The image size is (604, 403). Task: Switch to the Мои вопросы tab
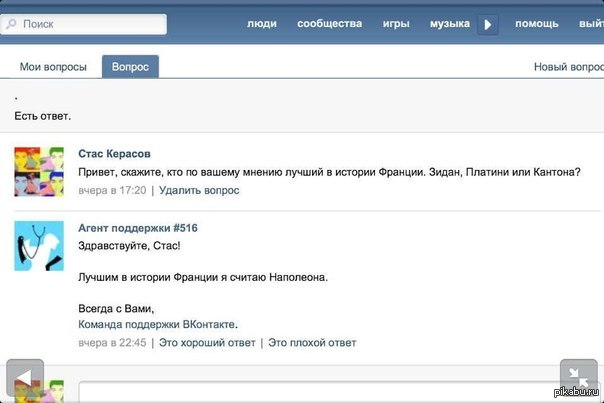[x=51, y=67]
